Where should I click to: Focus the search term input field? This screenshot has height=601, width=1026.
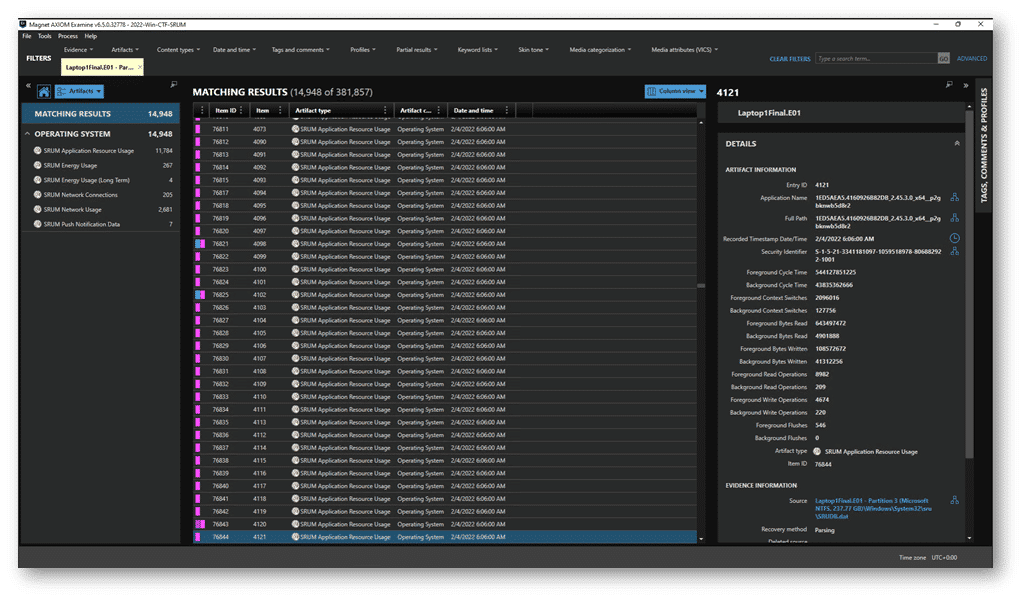coord(876,59)
